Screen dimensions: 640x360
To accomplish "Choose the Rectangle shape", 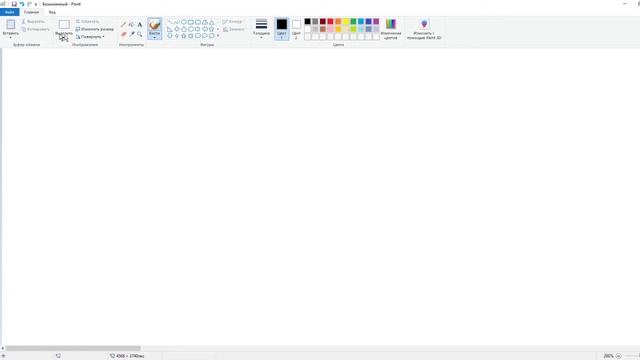I will pyautogui.click(x=191, y=22).
